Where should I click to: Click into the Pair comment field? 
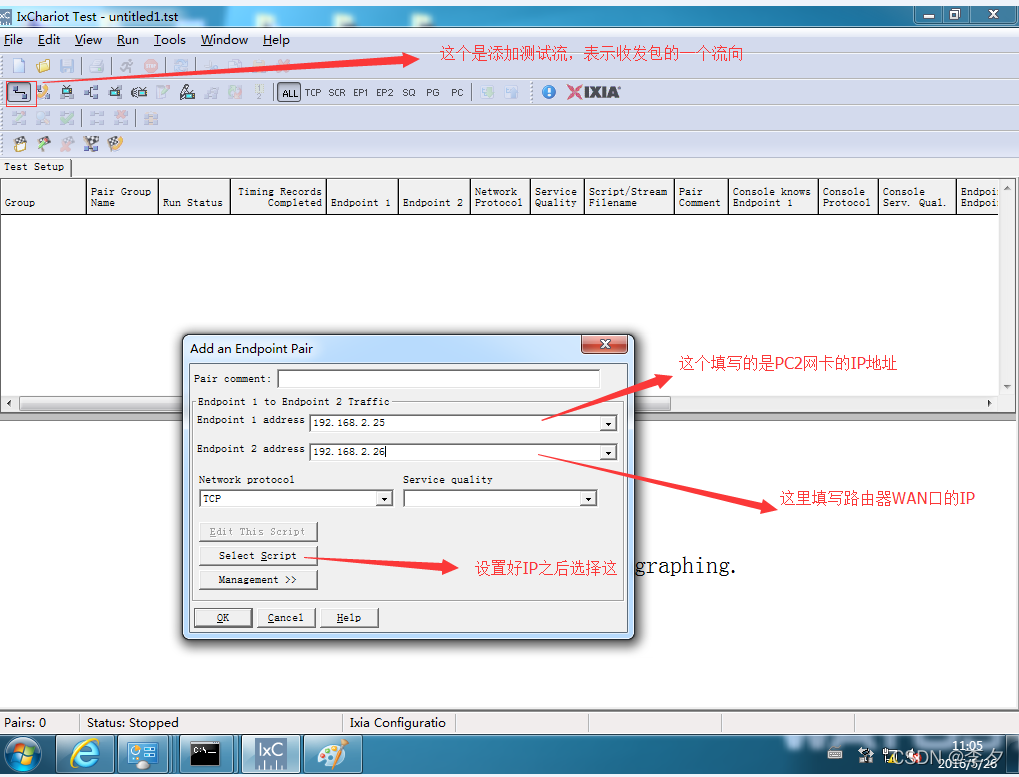click(439, 379)
